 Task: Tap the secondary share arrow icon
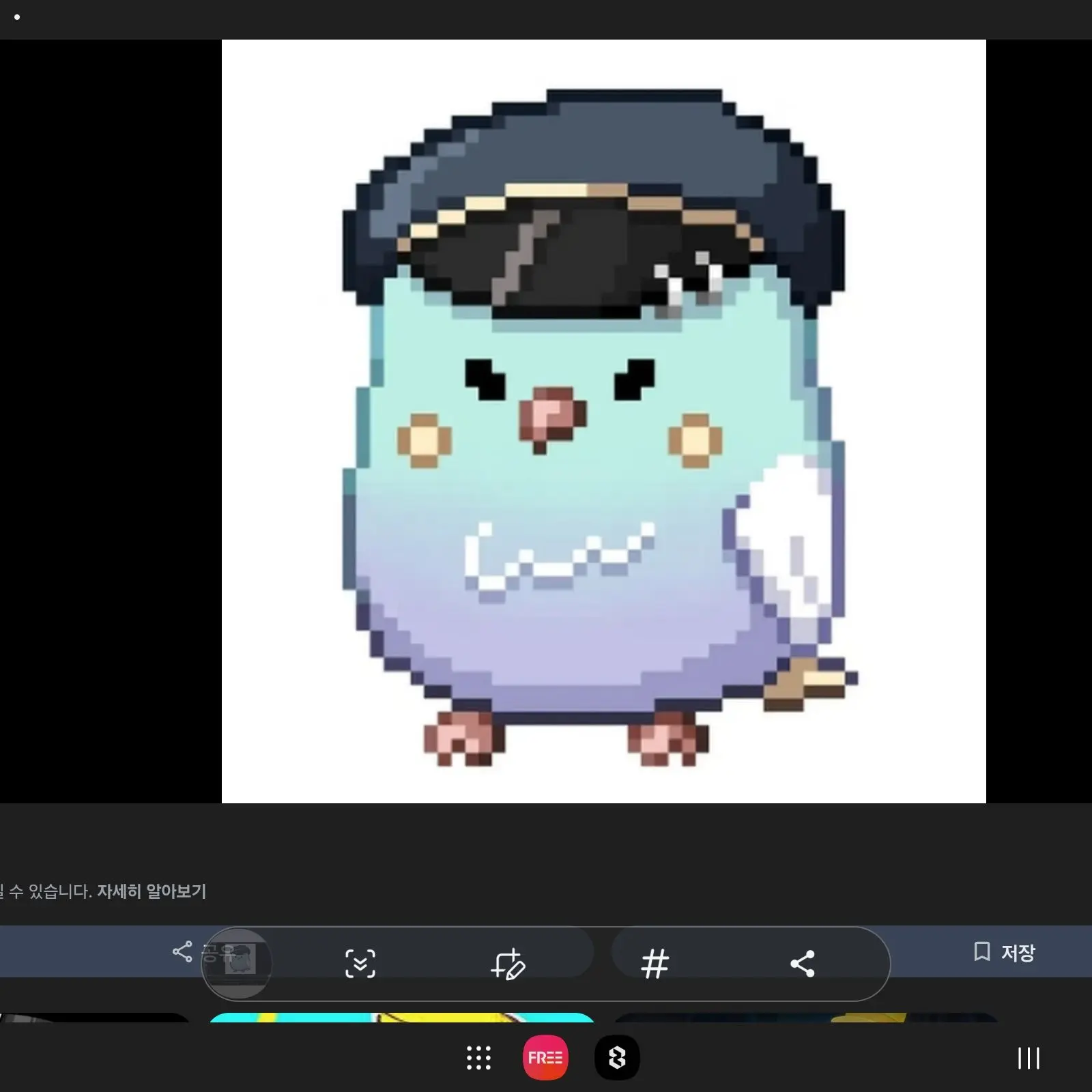coord(804,964)
